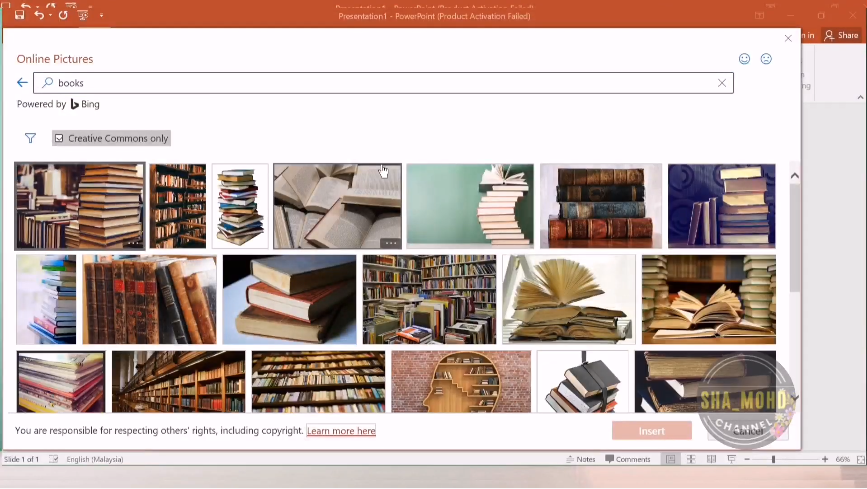The image size is (867, 489).
Task: Select the cluttered bookstore shelves thumbnail
Action: 429,299
